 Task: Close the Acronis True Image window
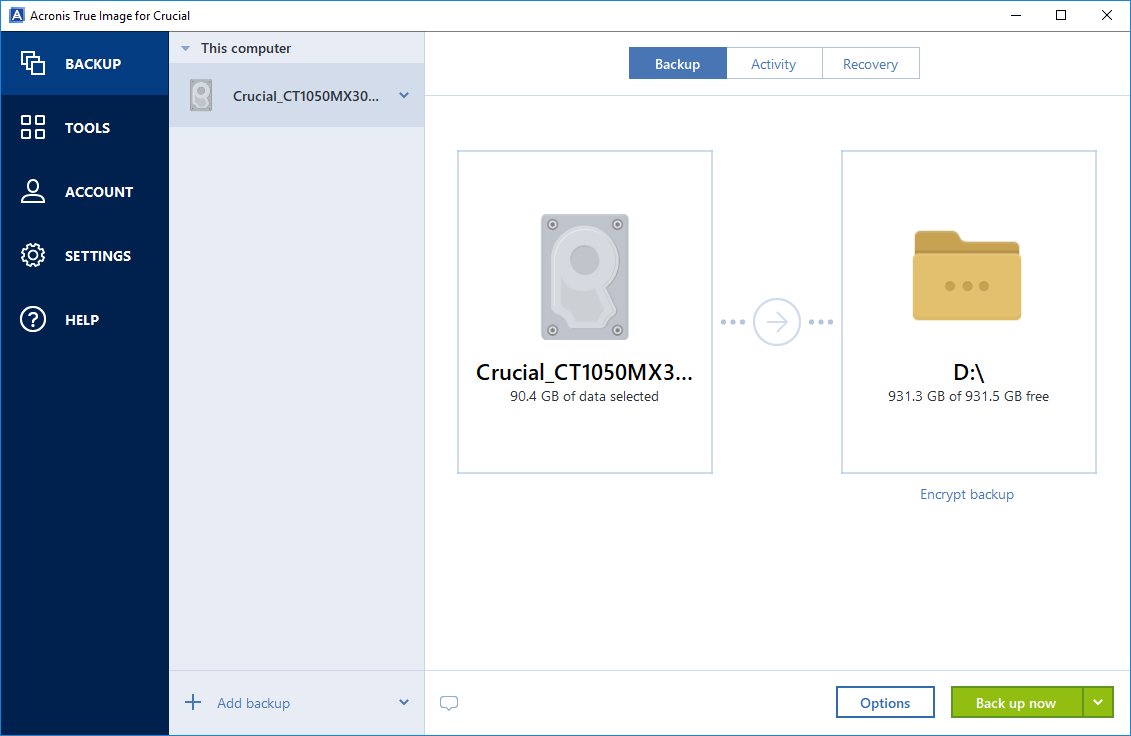1106,15
